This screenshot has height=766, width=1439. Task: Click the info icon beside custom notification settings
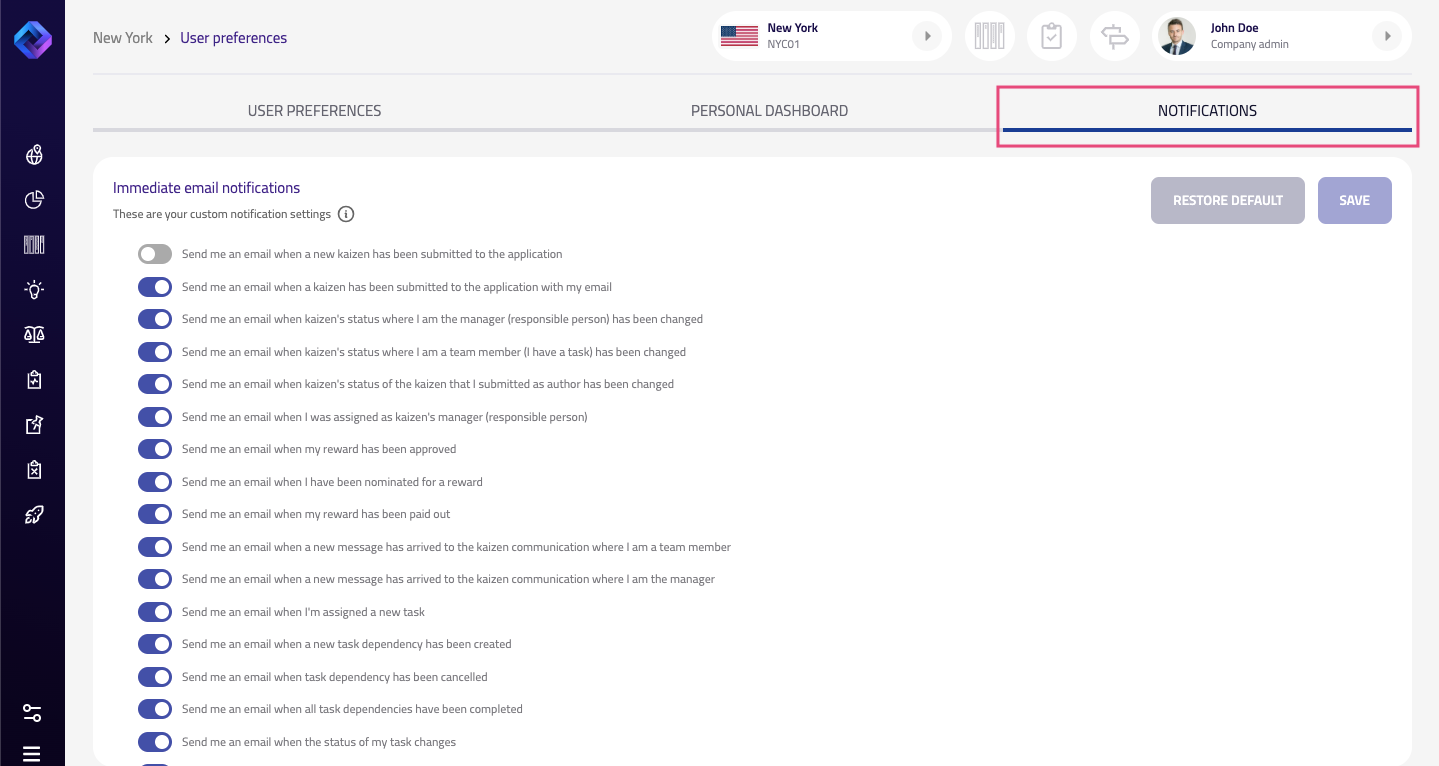[x=346, y=214]
